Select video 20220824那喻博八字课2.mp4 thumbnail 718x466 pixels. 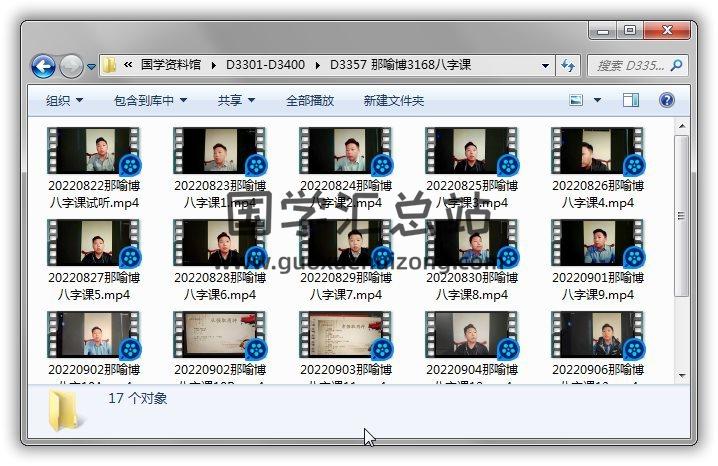346,151
